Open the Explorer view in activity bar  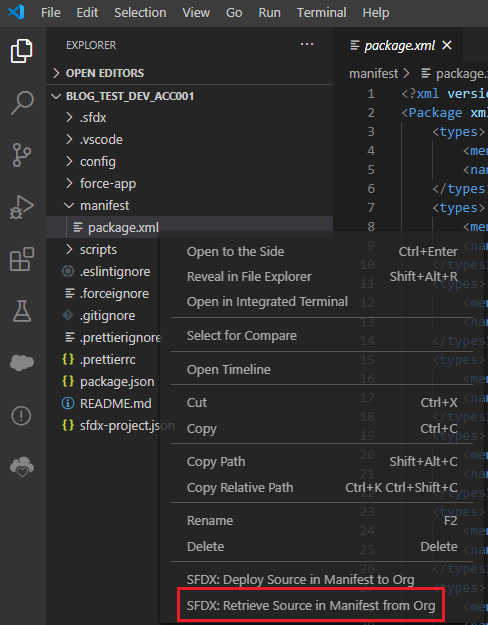(22, 51)
